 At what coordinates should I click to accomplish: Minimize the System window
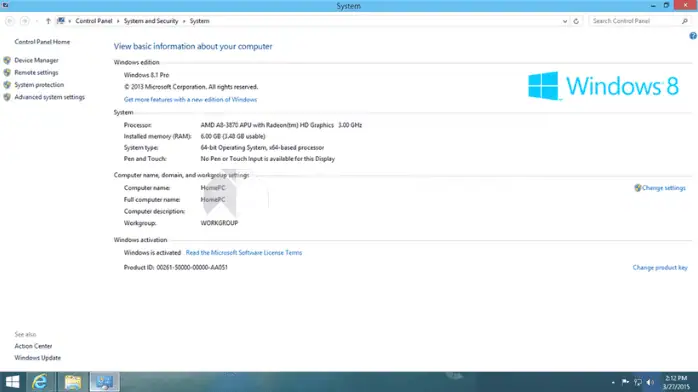(653, 5)
